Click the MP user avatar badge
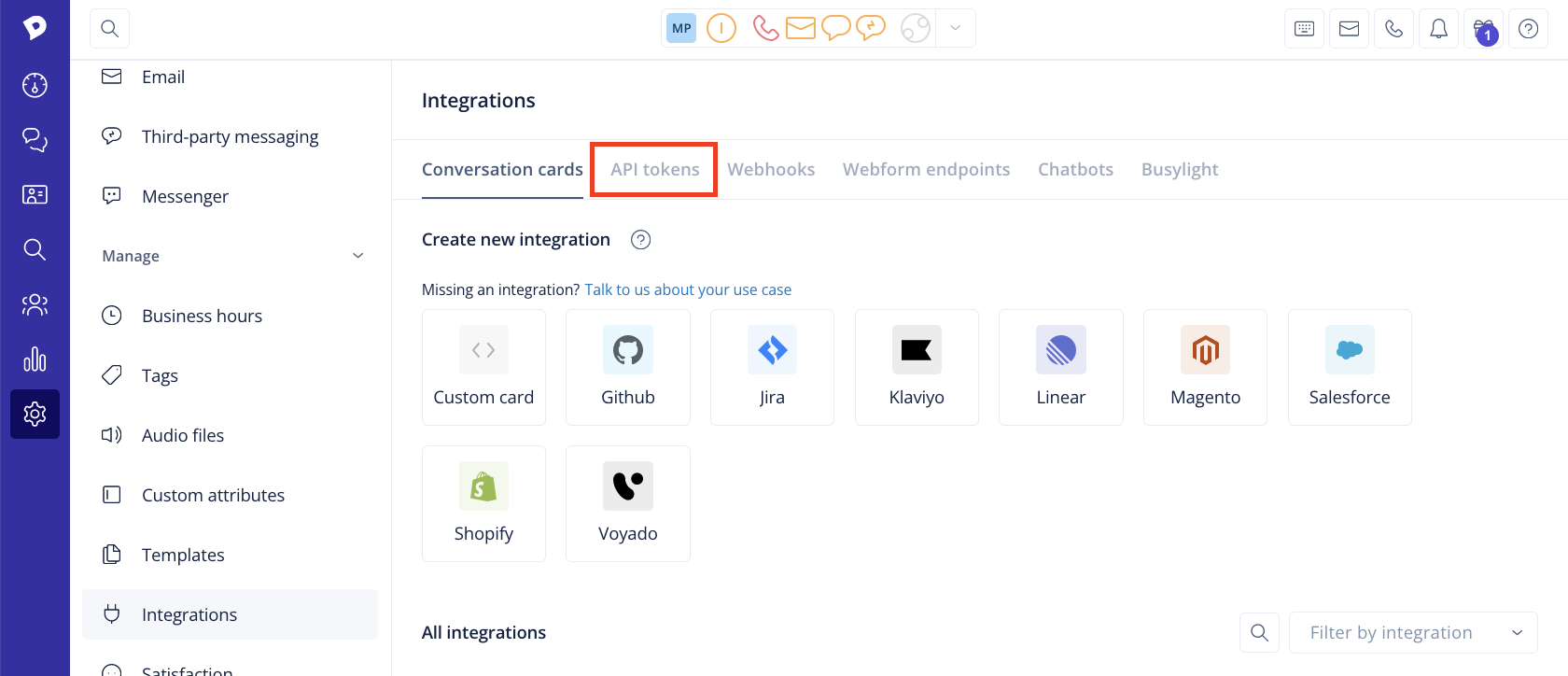Image resolution: width=1568 pixels, height=676 pixels. pyautogui.click(x=681, y=28)
